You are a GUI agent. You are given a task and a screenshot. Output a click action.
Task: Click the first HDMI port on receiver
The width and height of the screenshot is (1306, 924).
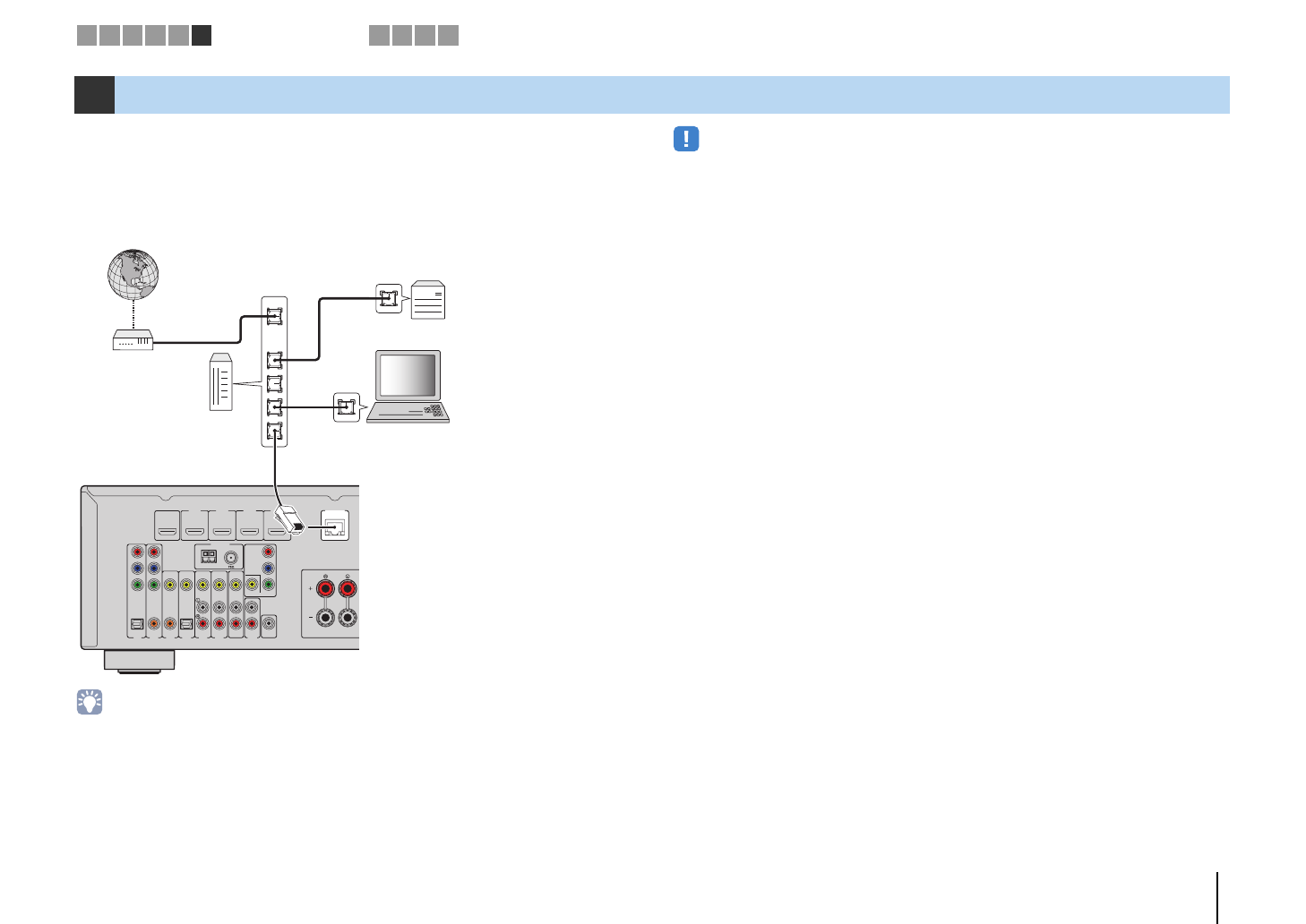coord(168,525)
